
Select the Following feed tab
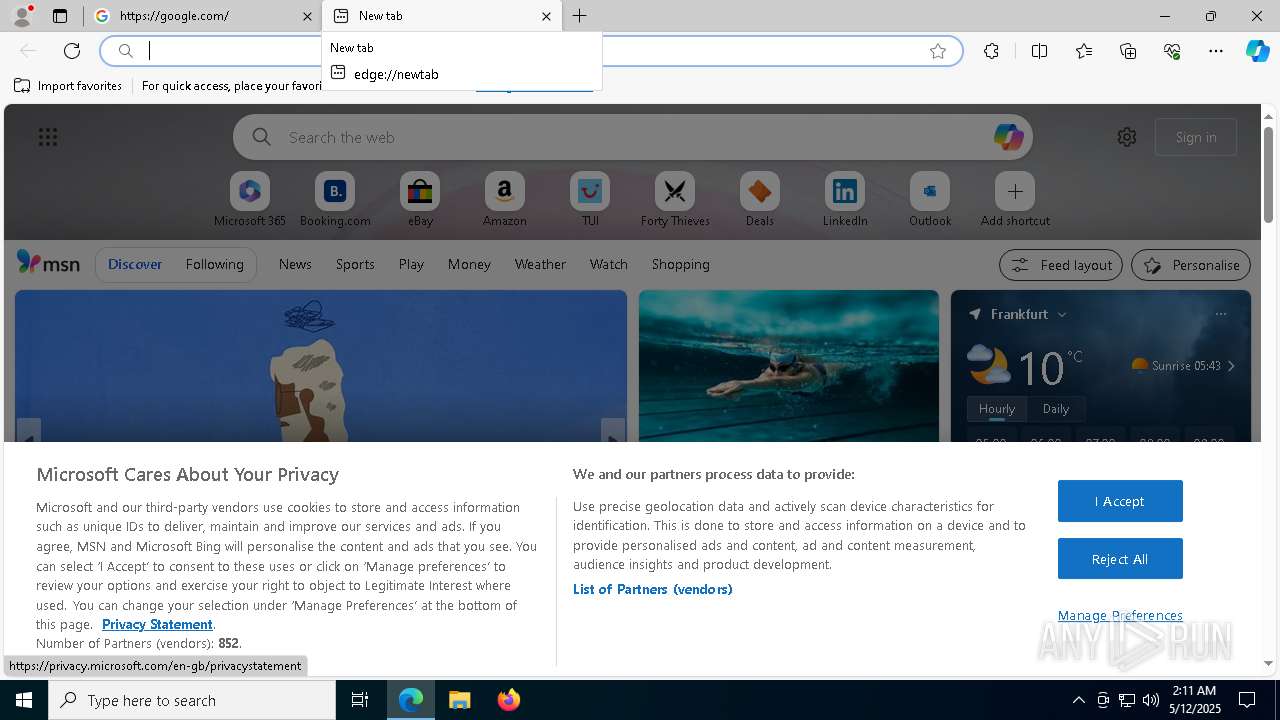[215, 264]
